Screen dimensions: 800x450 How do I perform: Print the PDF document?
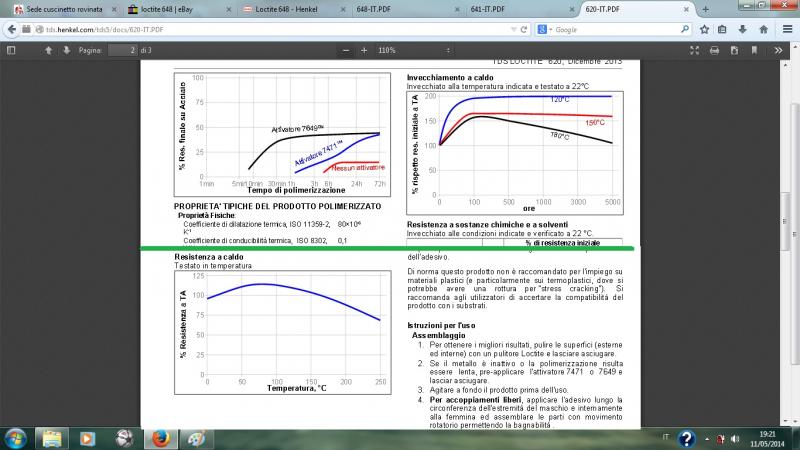pos(714,50)
